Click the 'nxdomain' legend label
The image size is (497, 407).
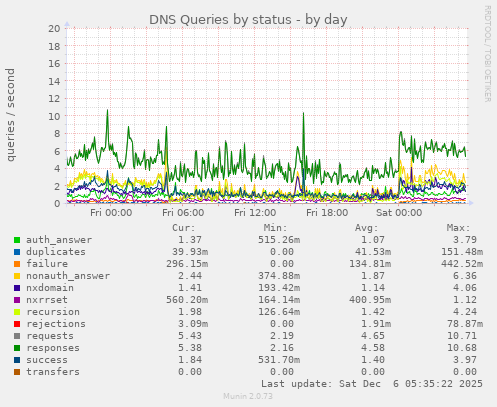coord(50,288)
